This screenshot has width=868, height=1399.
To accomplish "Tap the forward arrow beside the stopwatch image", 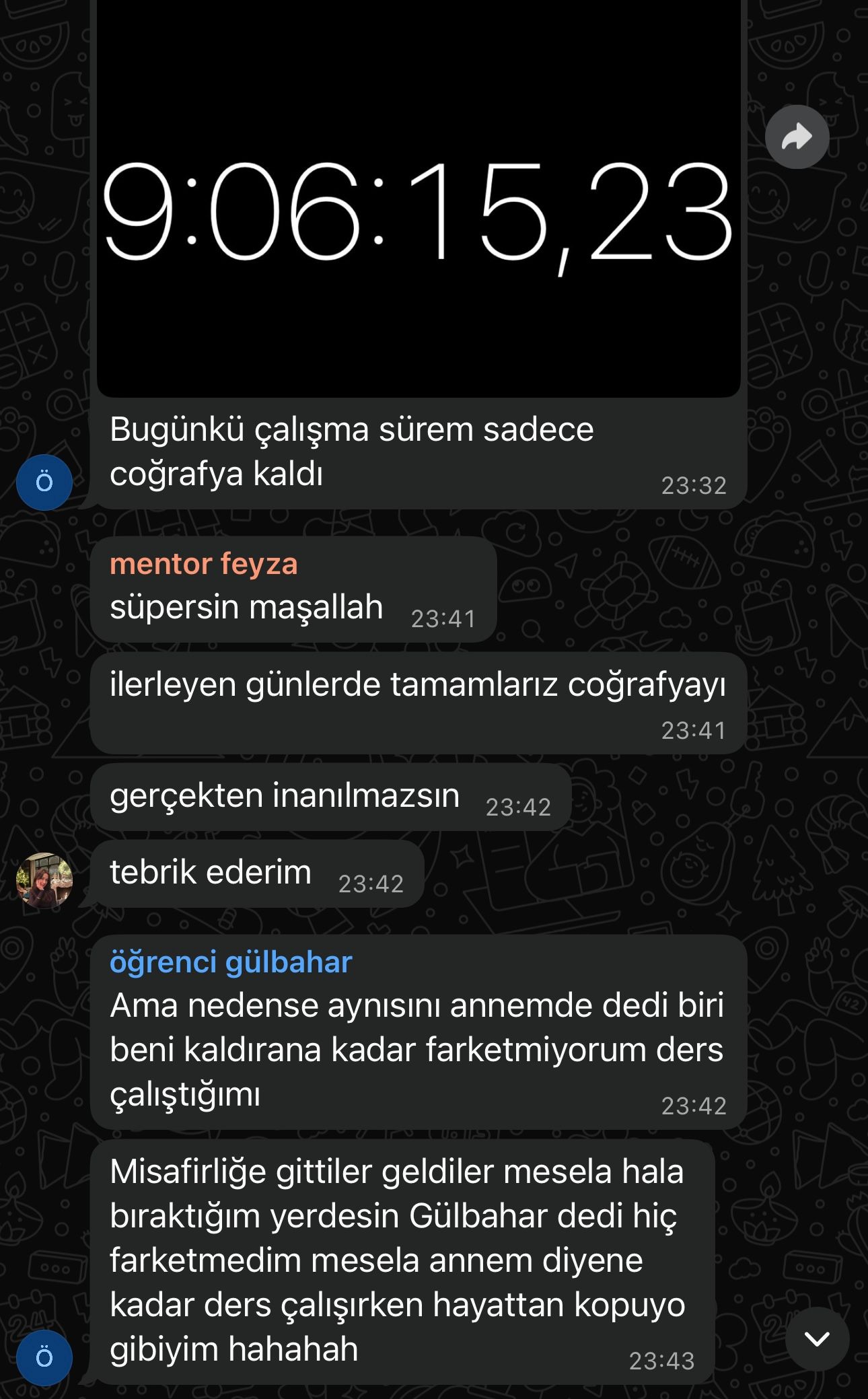I will pyautogui.click(x=797, y=137).
